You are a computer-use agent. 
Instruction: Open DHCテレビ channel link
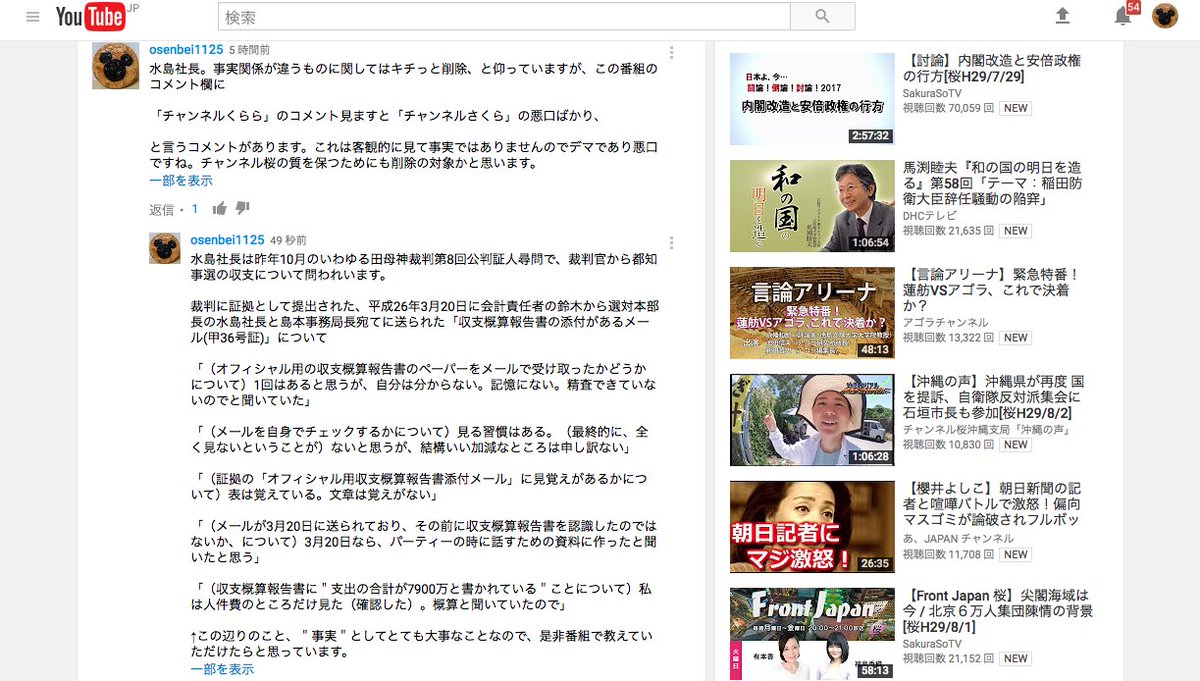tap(930, 215)
